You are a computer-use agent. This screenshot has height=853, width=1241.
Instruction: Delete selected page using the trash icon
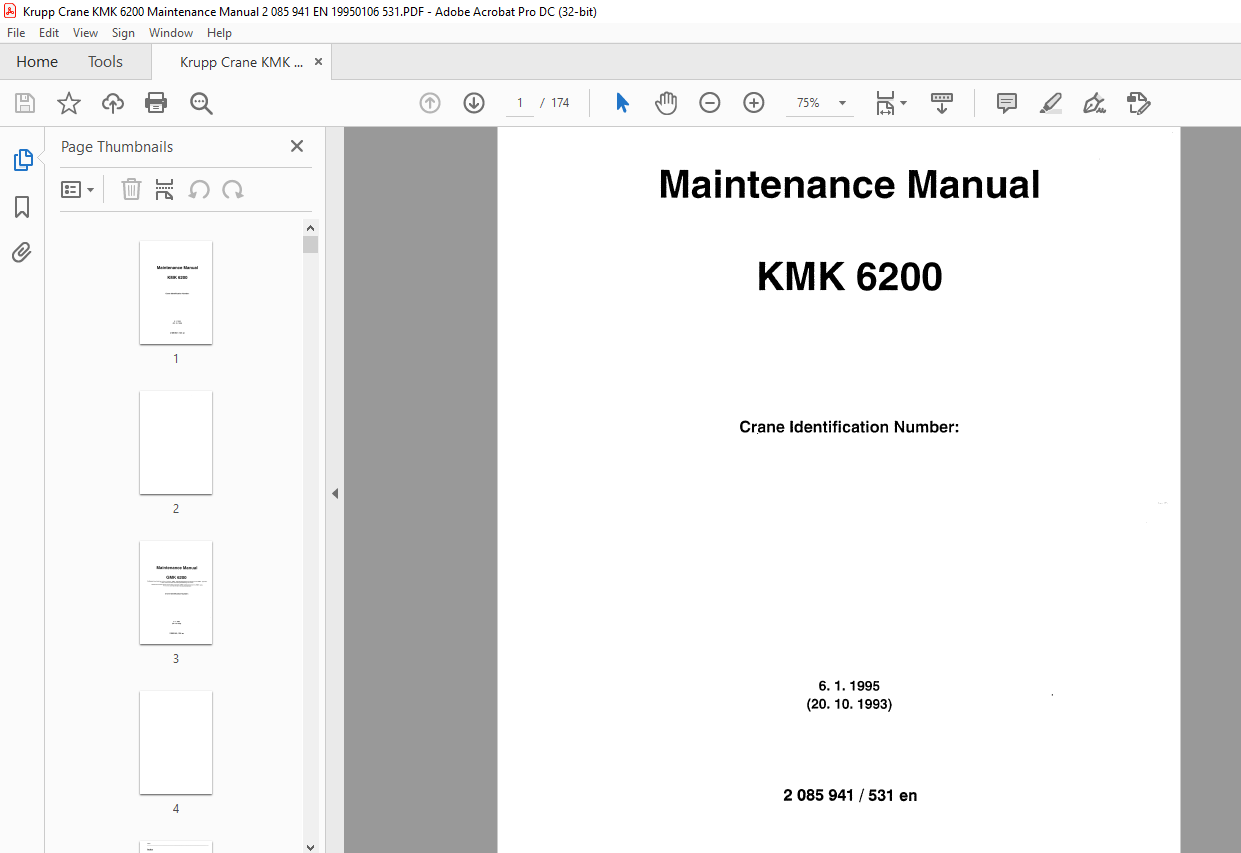(131, 189)
